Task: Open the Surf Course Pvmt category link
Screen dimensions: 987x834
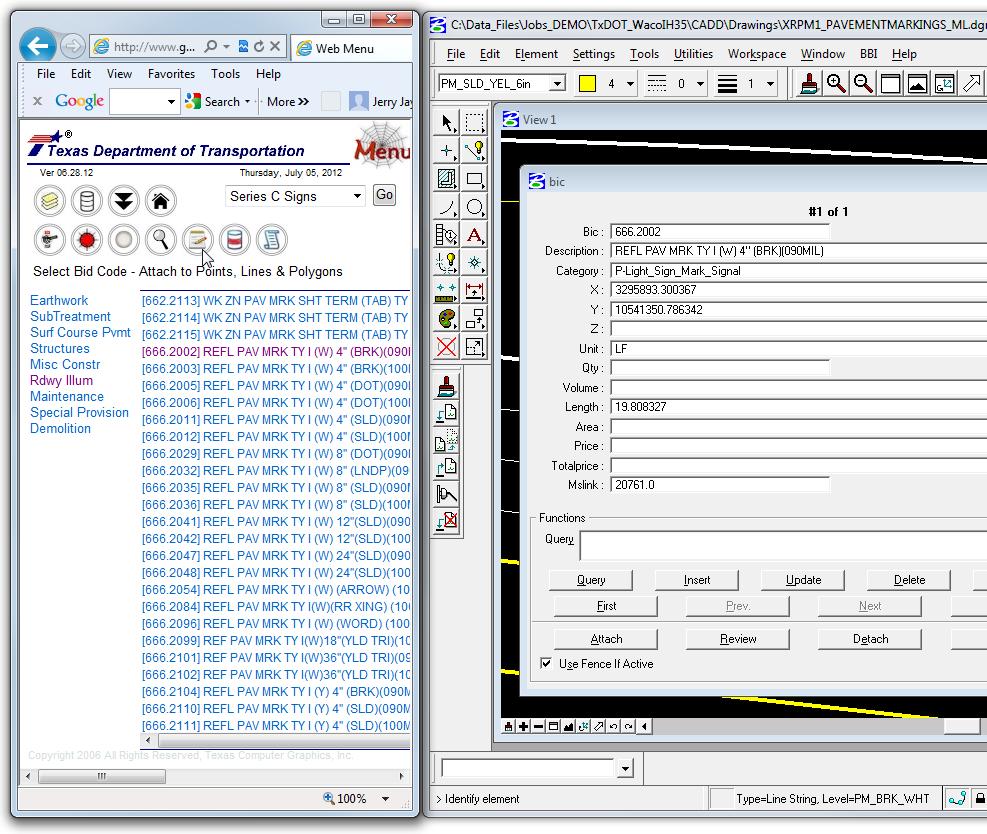Action: (80, 332)
